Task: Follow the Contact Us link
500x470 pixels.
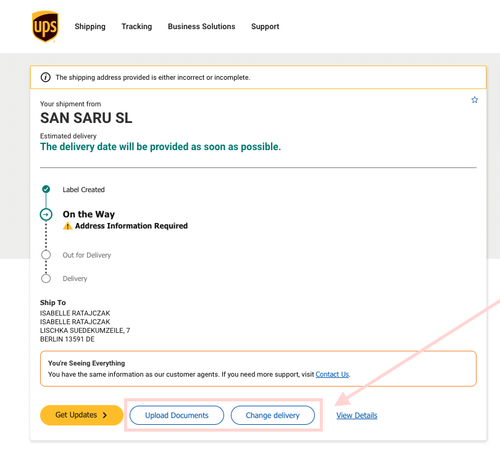Action: click(332, 374)
